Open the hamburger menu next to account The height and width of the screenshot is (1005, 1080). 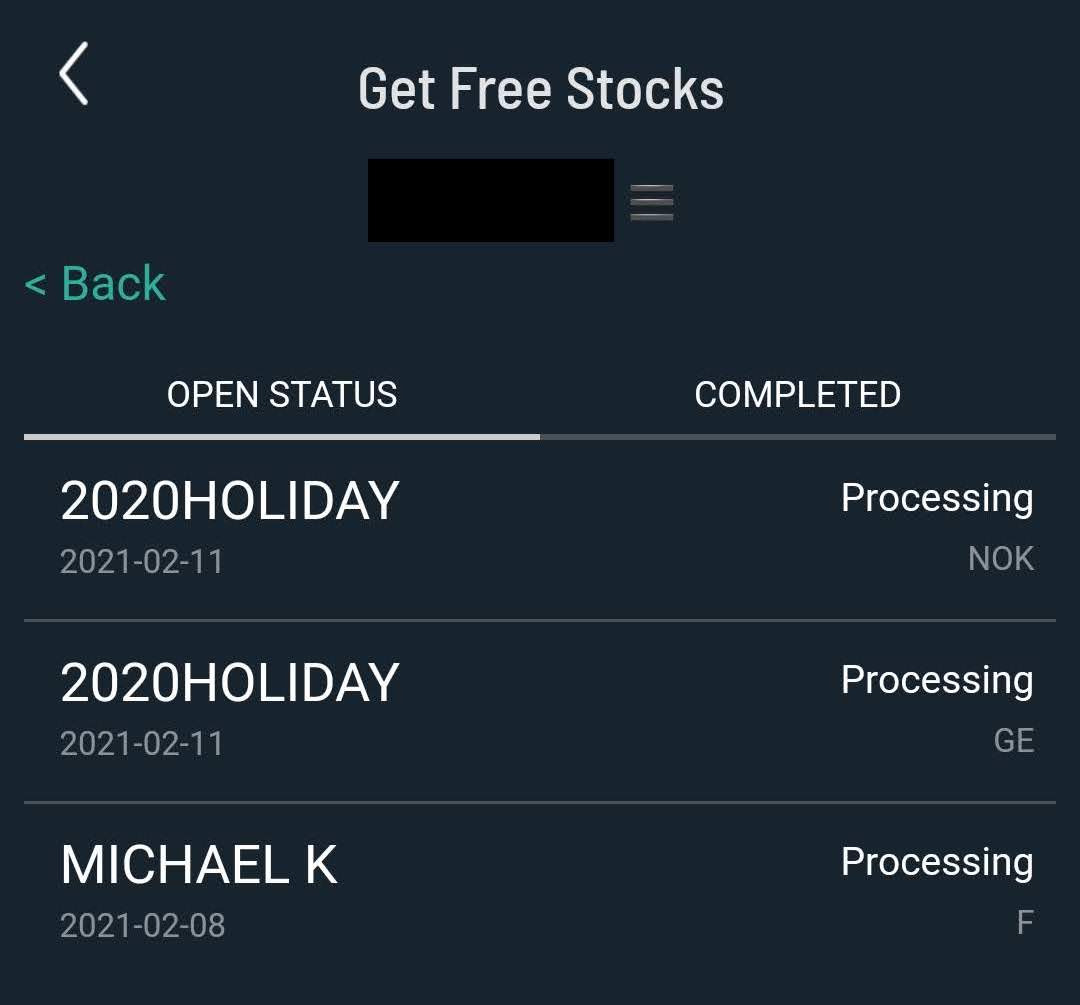point(652,203)
